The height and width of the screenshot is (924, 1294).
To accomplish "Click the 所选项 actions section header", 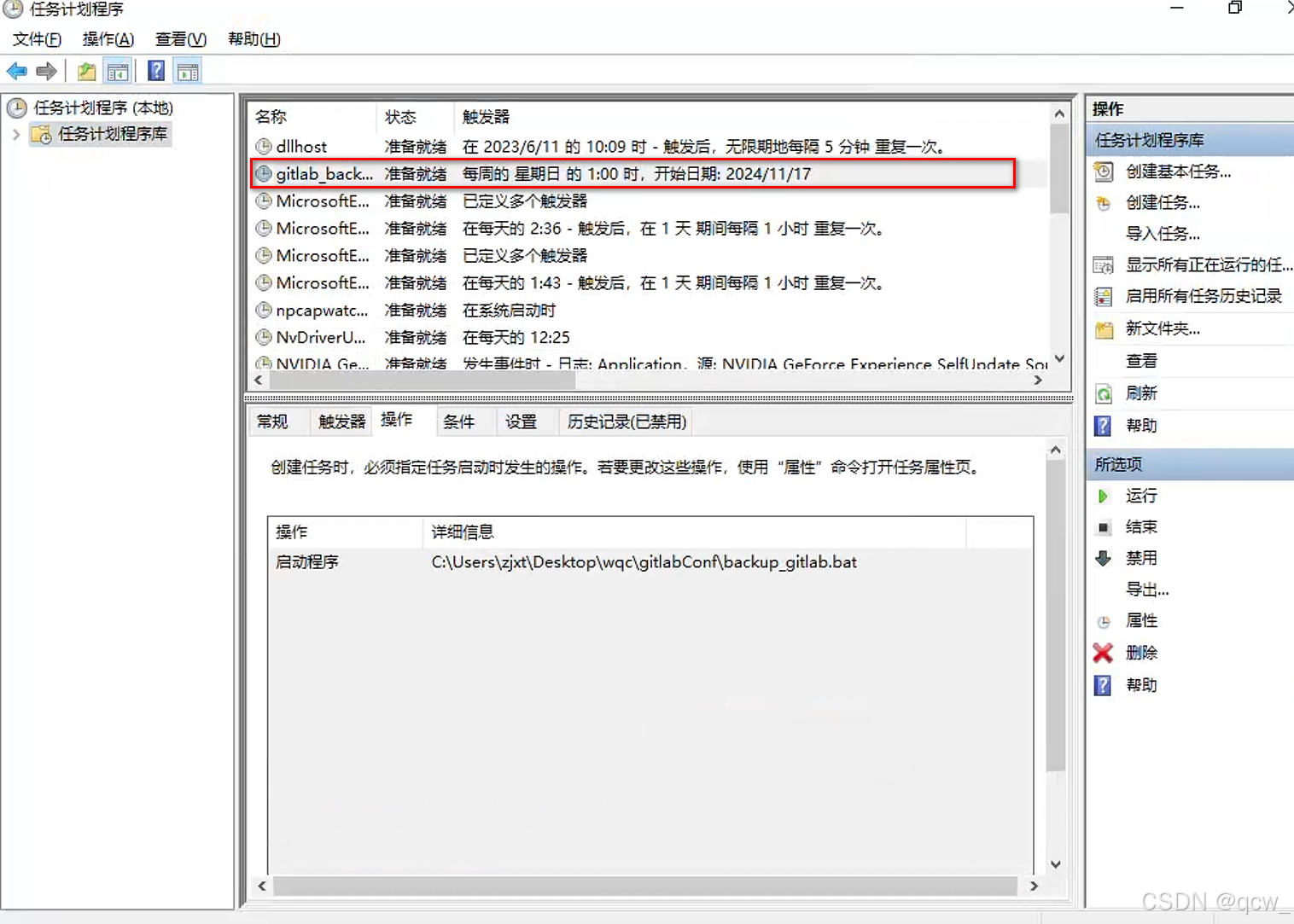I will (1191, 464).
